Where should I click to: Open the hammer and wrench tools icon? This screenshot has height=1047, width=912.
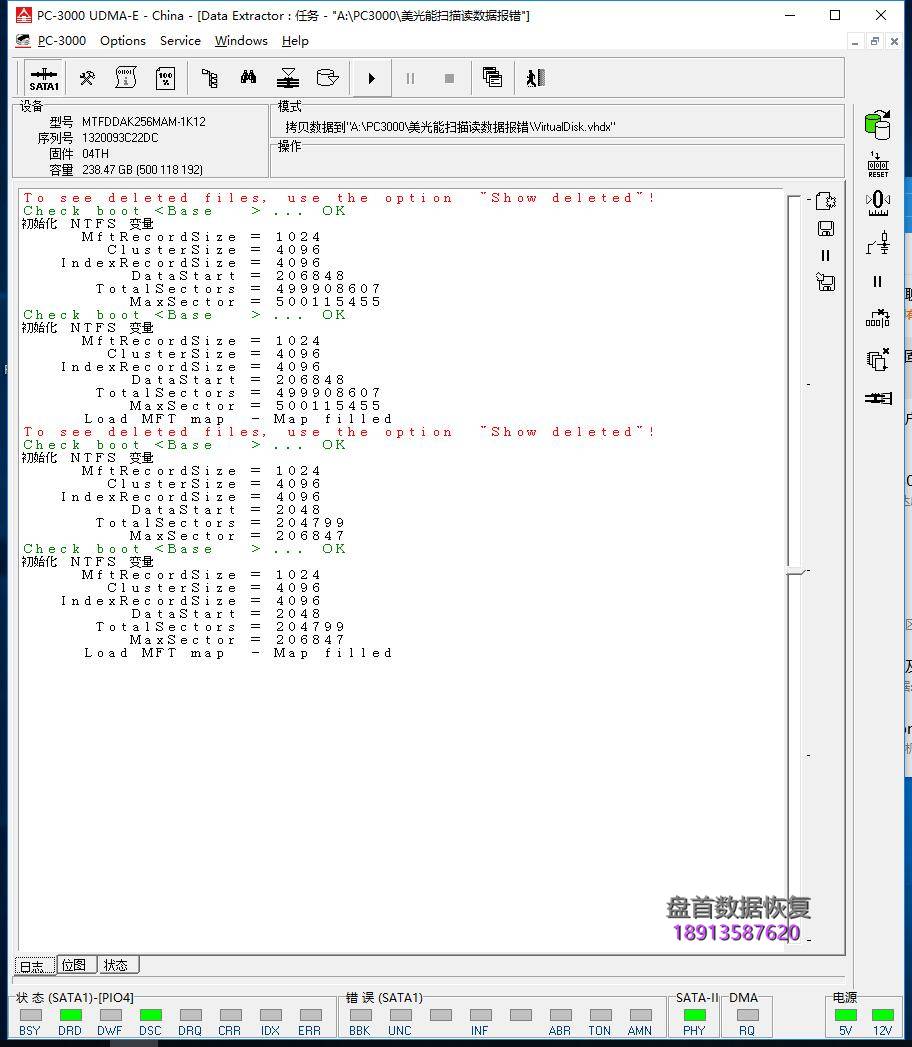pos(87,78)
